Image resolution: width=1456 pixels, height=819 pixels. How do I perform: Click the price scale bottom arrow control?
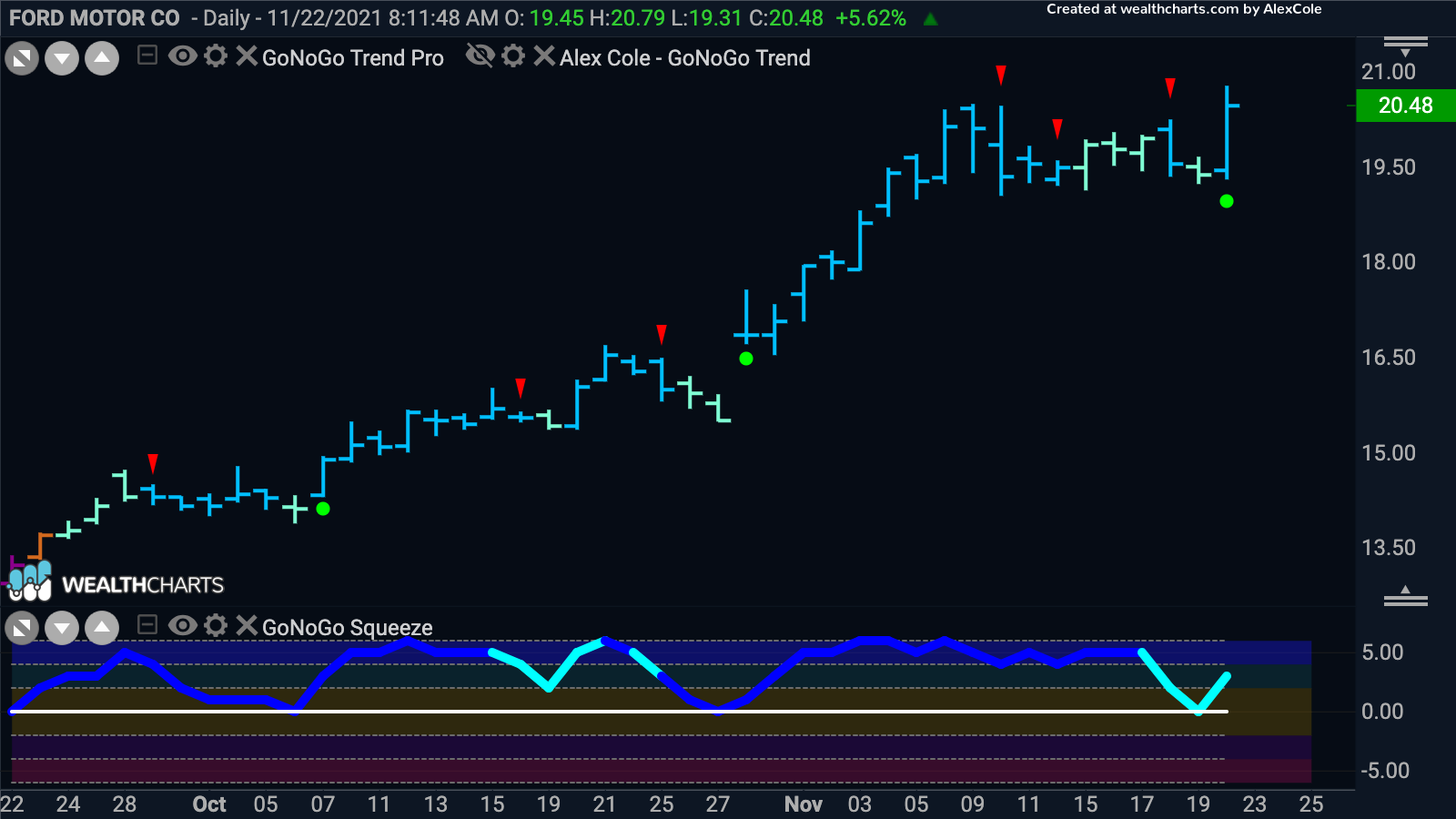click(x=1406, y=596)
